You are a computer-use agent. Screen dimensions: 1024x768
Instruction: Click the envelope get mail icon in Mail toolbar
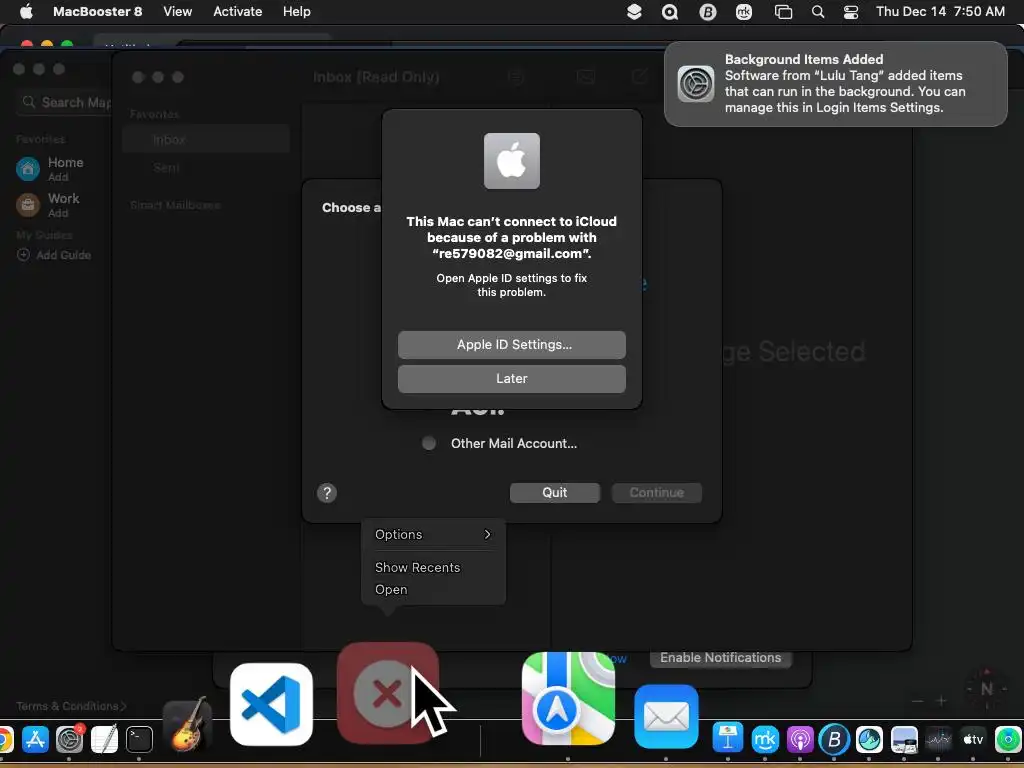[586, 77]
